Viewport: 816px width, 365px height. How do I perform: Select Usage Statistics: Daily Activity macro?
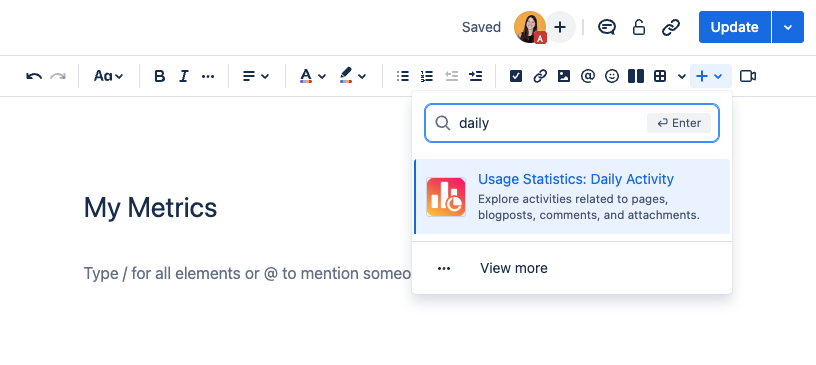click(x=572, y=196)
